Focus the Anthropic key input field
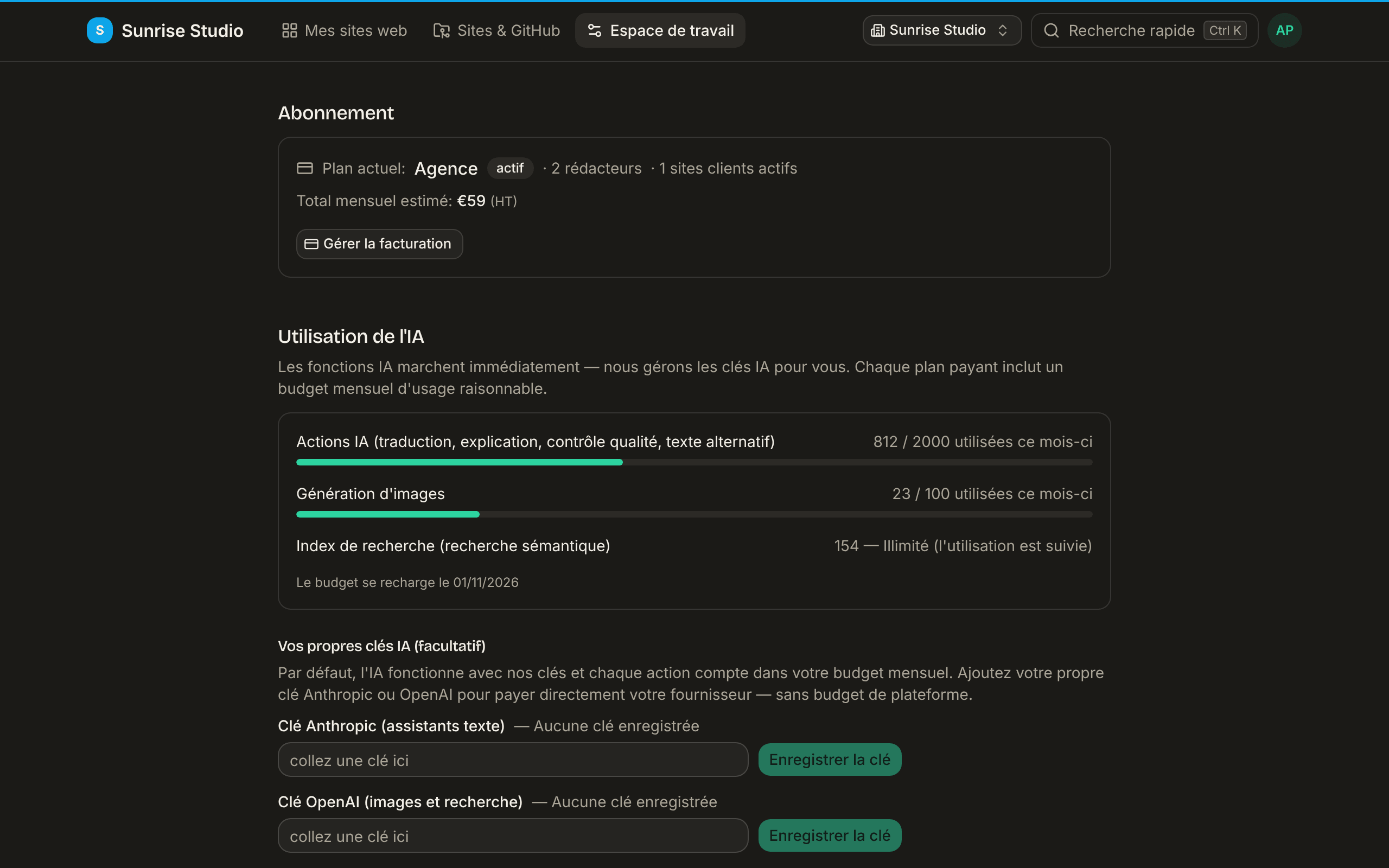 pos(513,759)
